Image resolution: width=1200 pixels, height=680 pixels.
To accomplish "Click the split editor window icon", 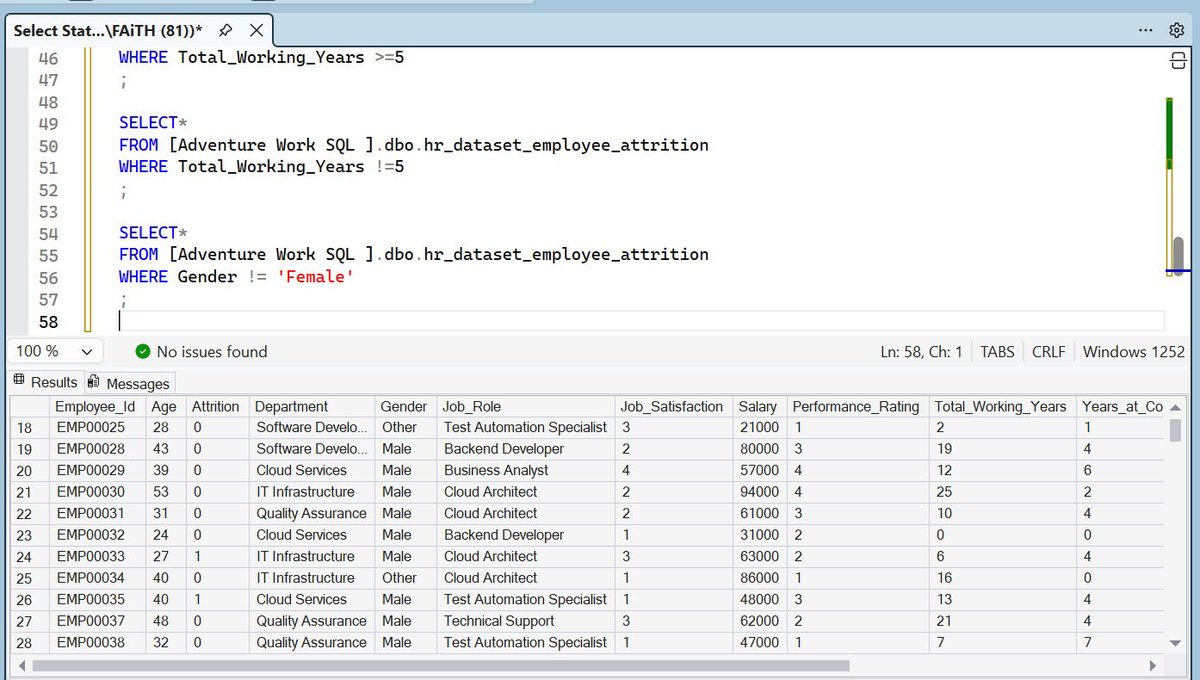I will 1177,62.
